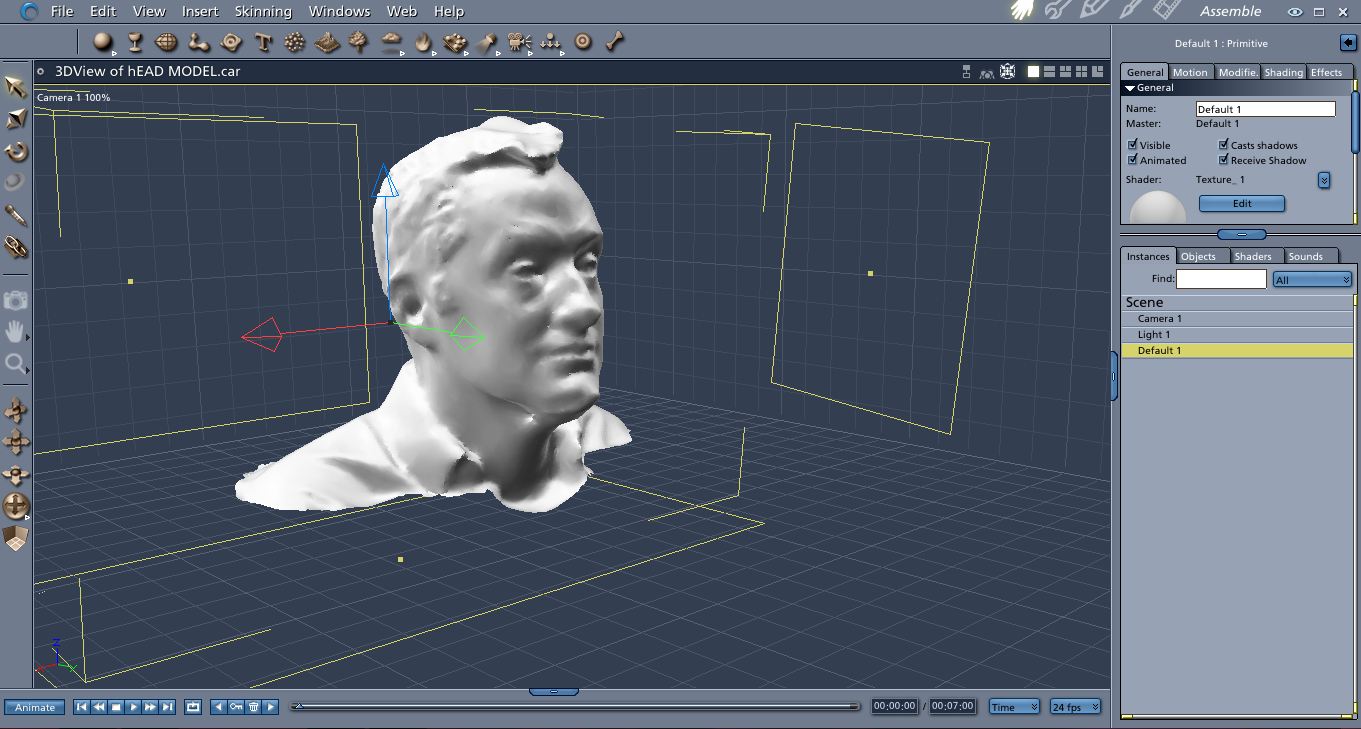Click the divider handle below shader preview
The height and width of the screenshot is (729, 1361).
(1241, 234)
